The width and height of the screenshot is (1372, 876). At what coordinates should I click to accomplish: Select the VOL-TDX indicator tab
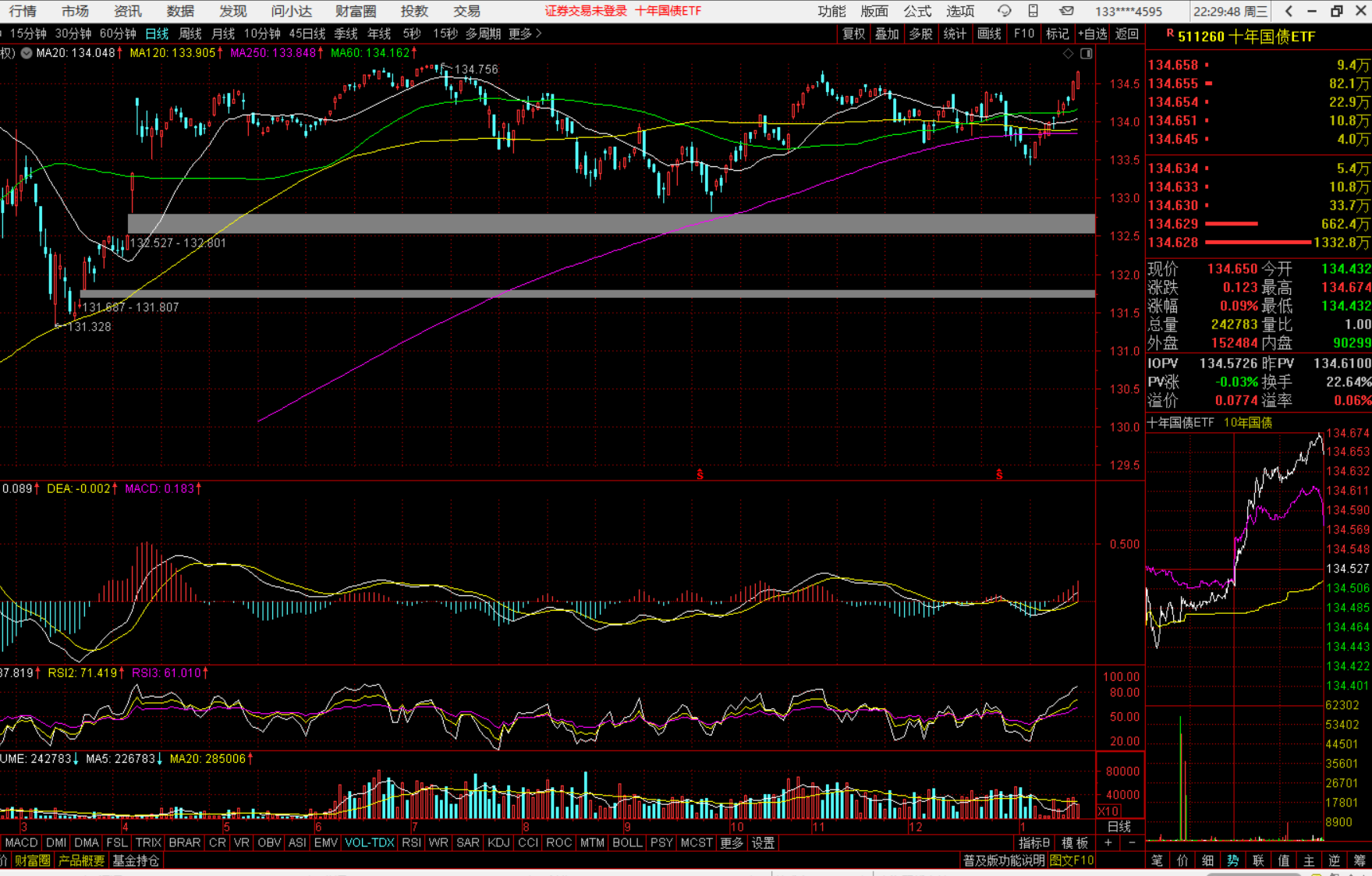click(x=370, y=842)
